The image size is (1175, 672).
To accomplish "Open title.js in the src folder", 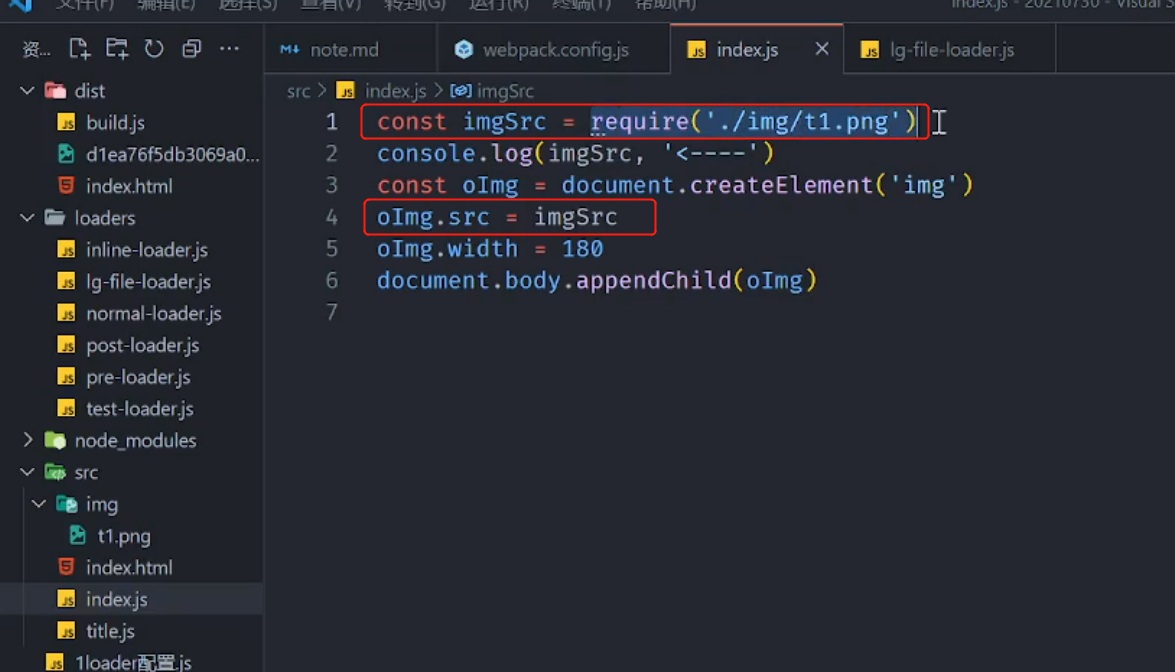I will 110,631.
